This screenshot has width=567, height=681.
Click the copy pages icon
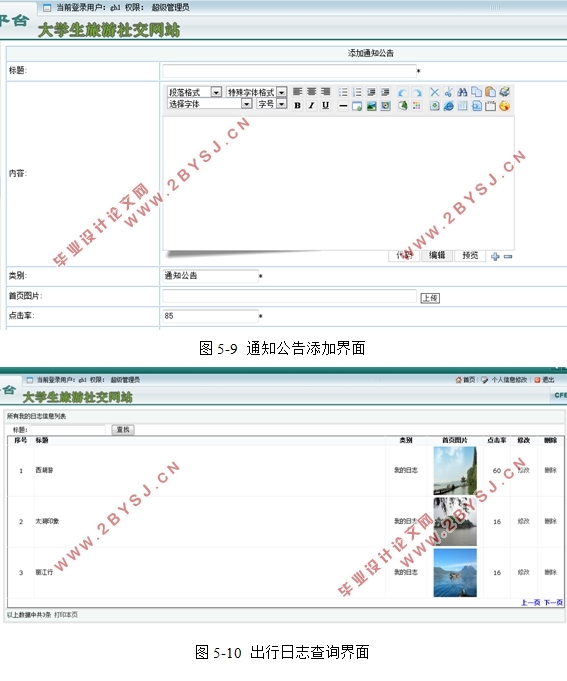coord(476,92)
